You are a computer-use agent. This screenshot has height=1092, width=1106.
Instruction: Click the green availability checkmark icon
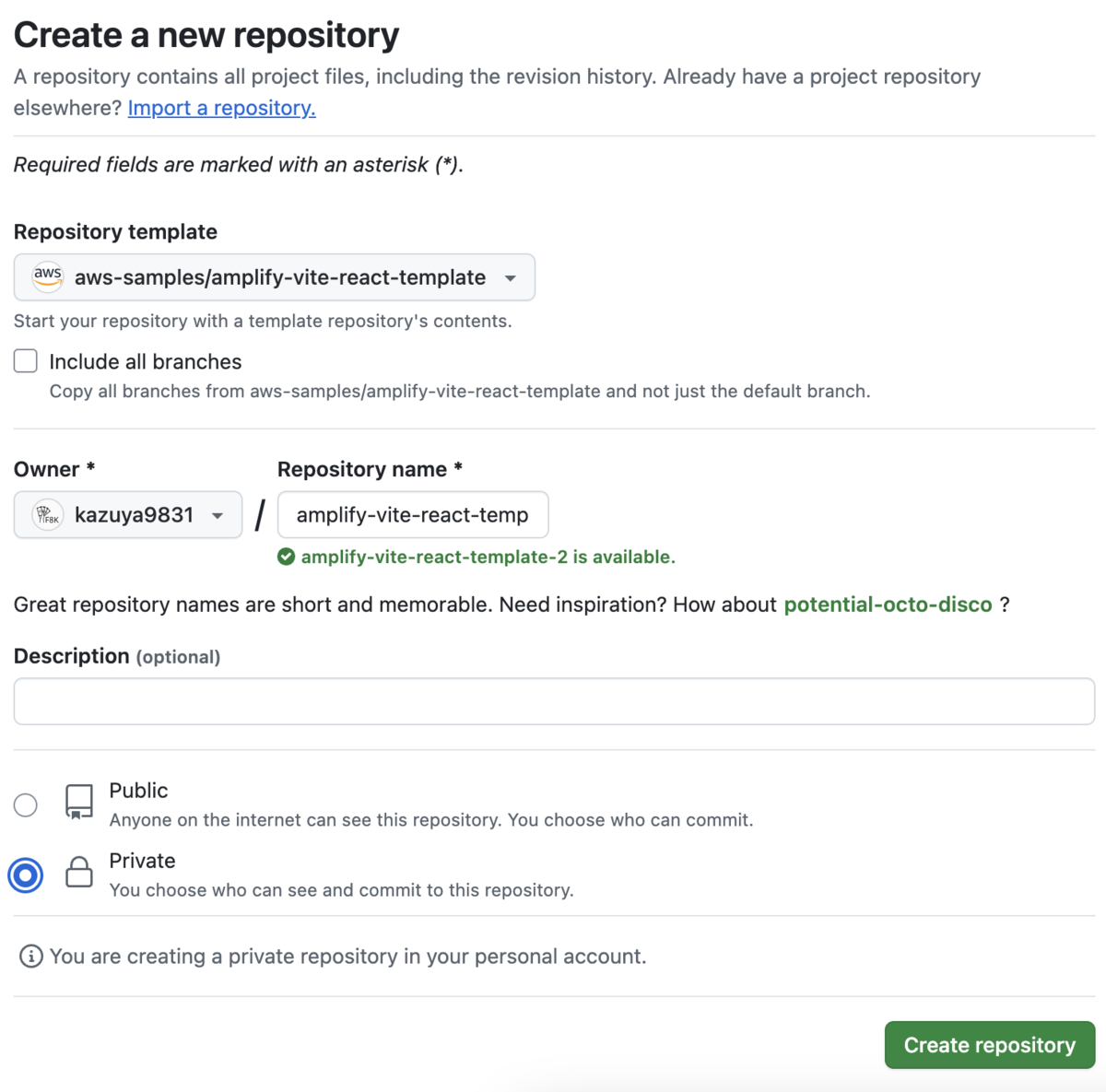coord(286,557)
